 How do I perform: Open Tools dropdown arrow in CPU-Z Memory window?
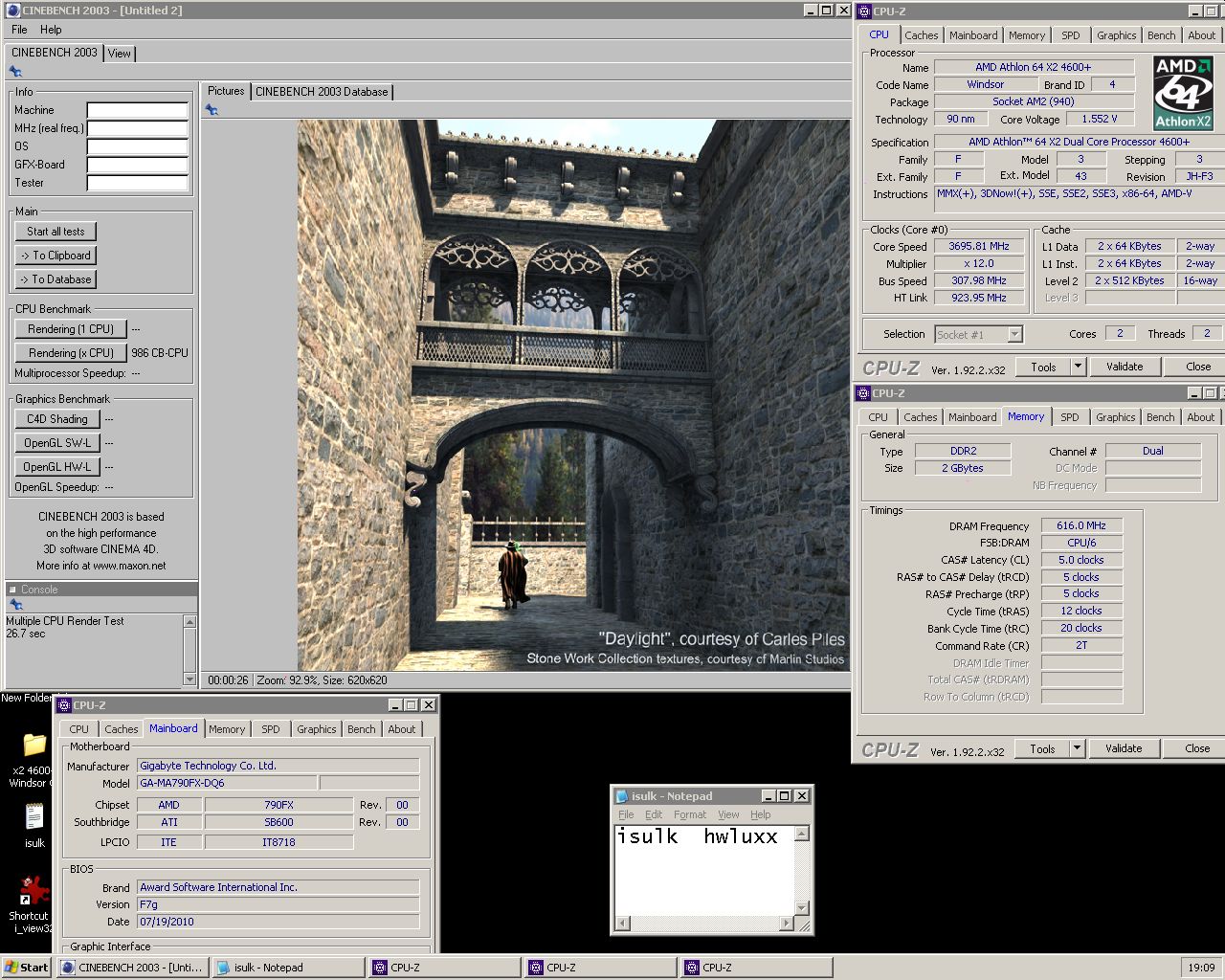(x=1077, y=748)
